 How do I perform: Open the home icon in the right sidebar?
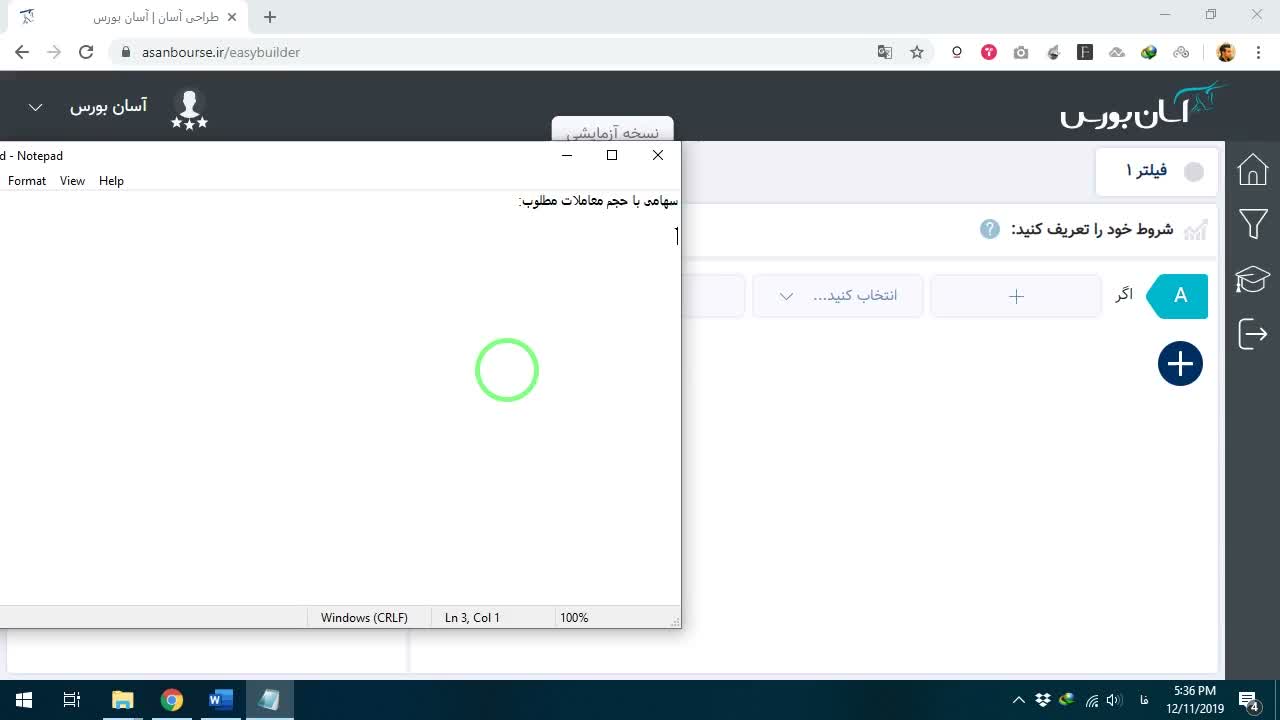pos(1253,170)
